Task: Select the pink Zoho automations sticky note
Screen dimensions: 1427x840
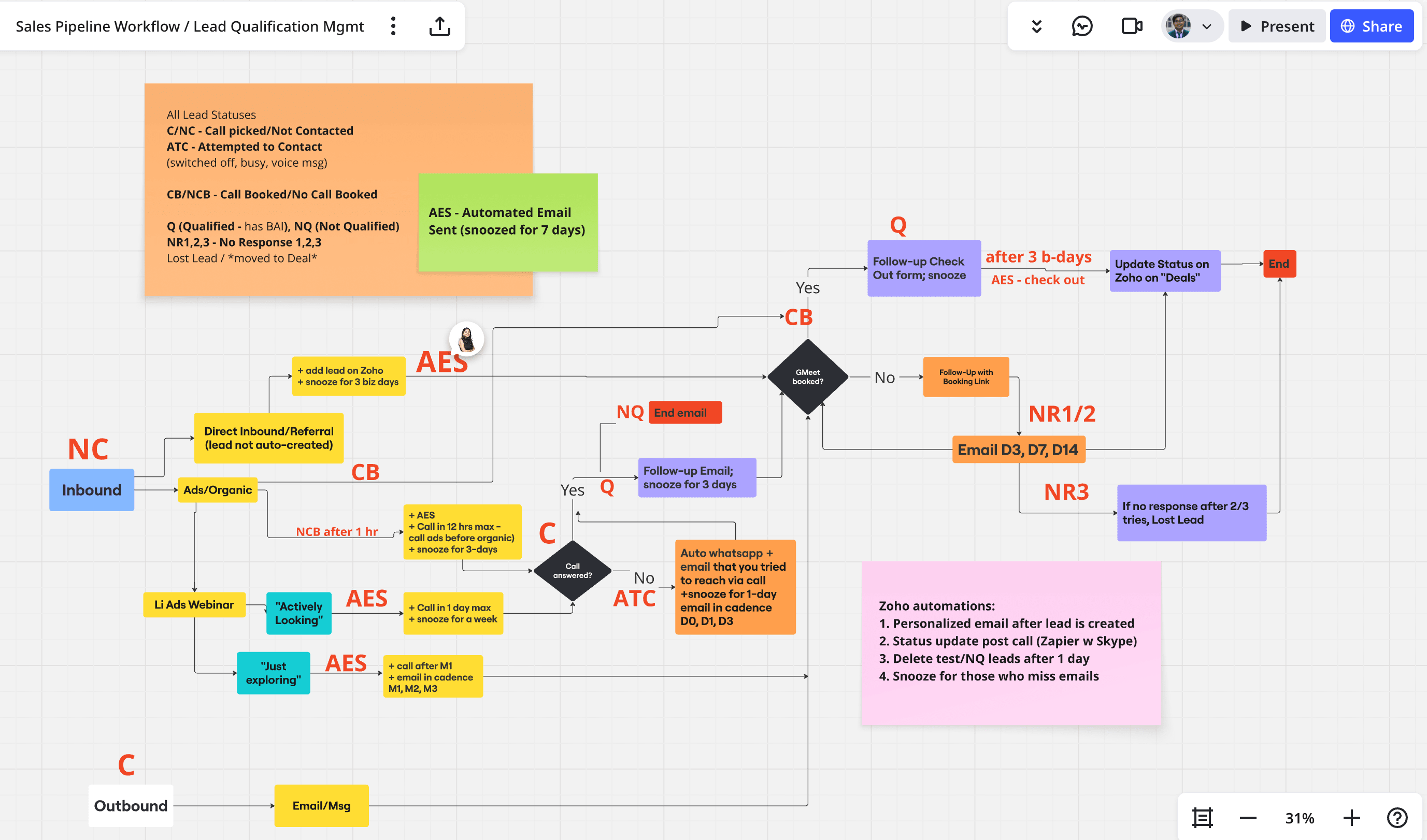Action: (x=1011, y=643)
